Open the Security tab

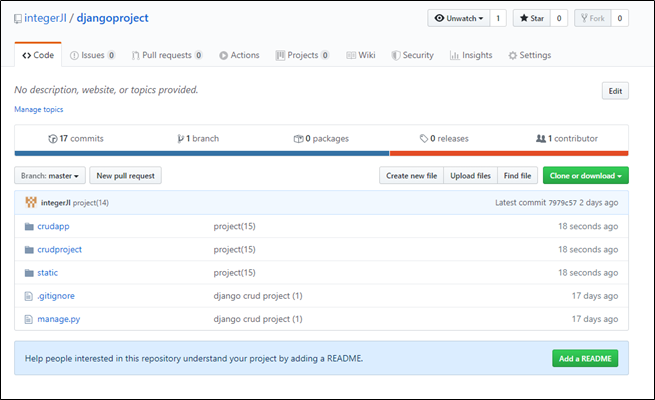(x=412, y=55)
